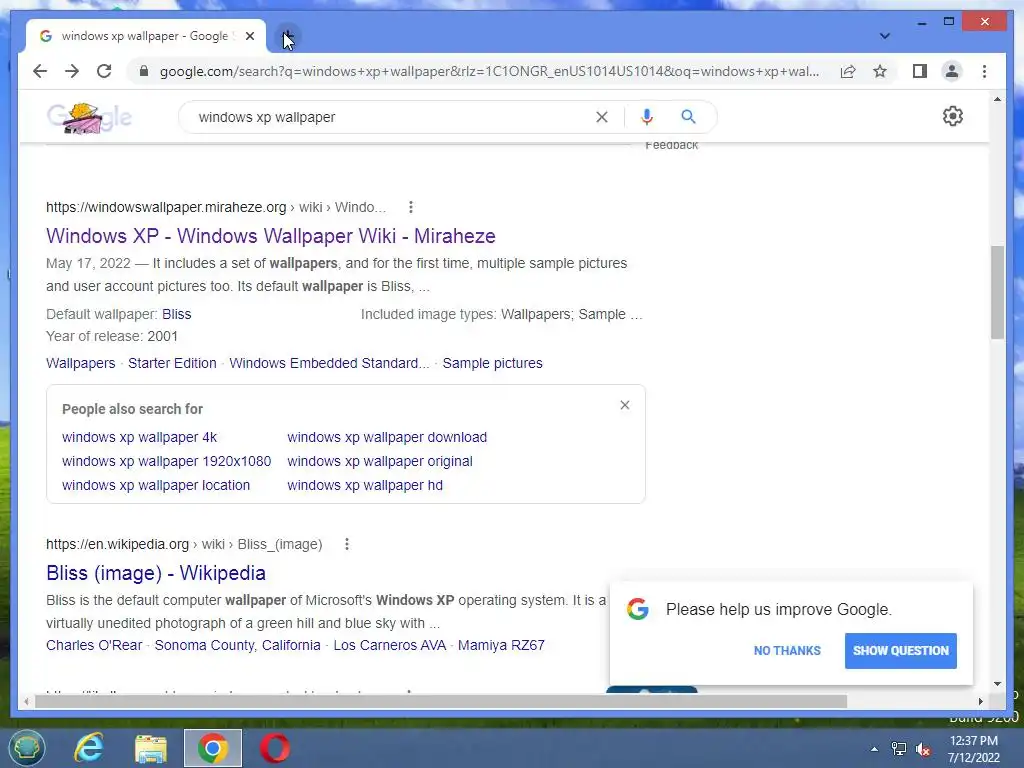Open Chrome three-dot menu
Screen dimensions: 1024x768
tap(984, 71)
